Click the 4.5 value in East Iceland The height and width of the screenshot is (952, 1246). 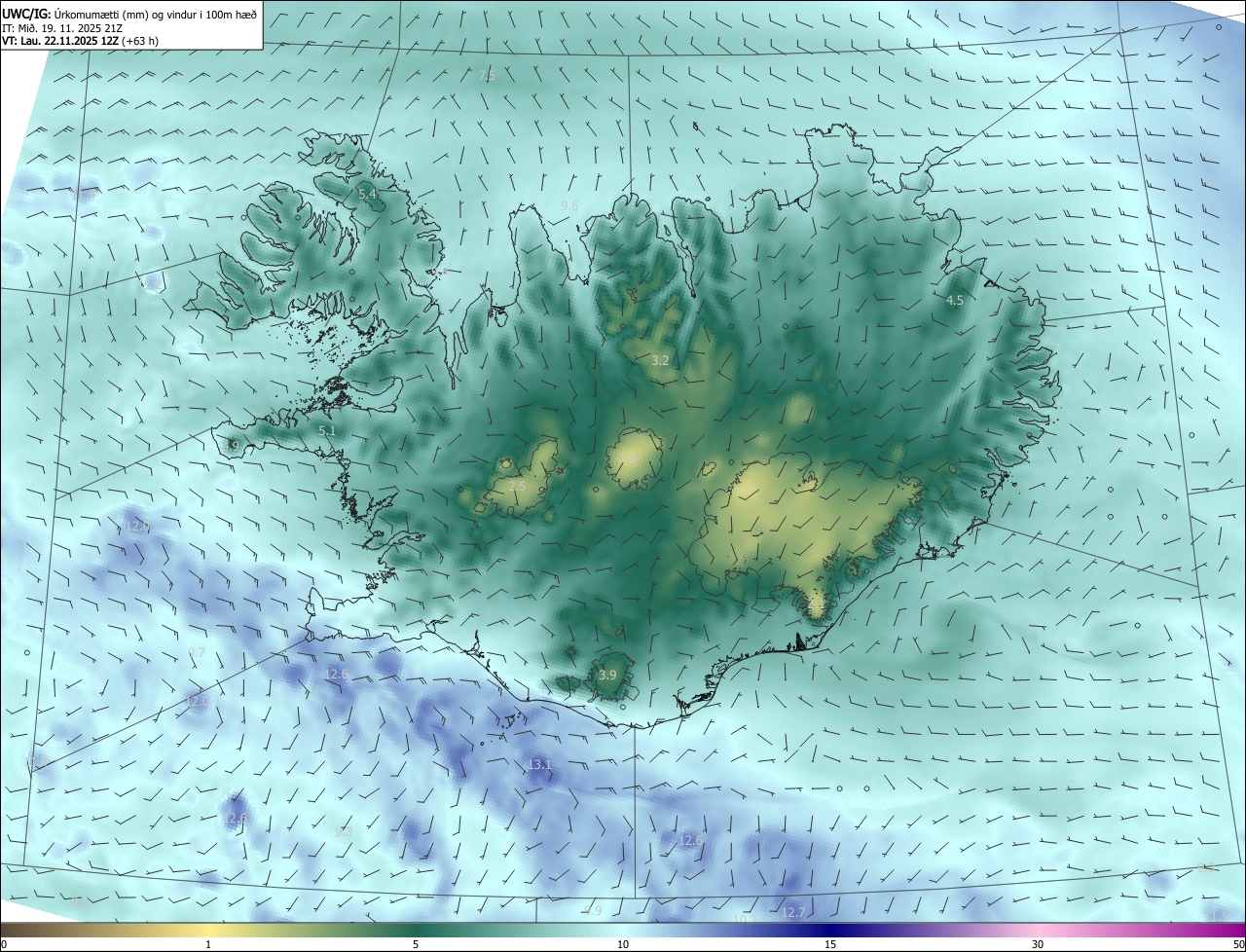coord(955,301)
